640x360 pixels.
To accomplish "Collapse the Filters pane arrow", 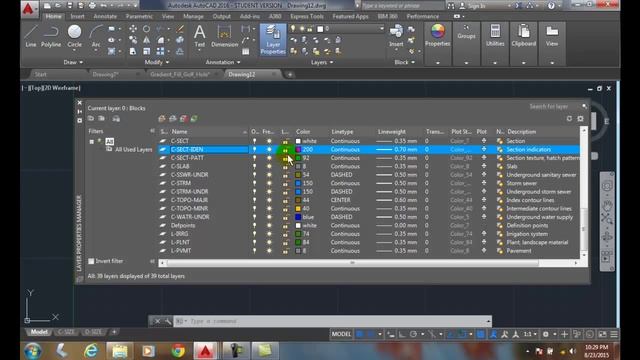I will pyautogui.click(x=152, y=131).
